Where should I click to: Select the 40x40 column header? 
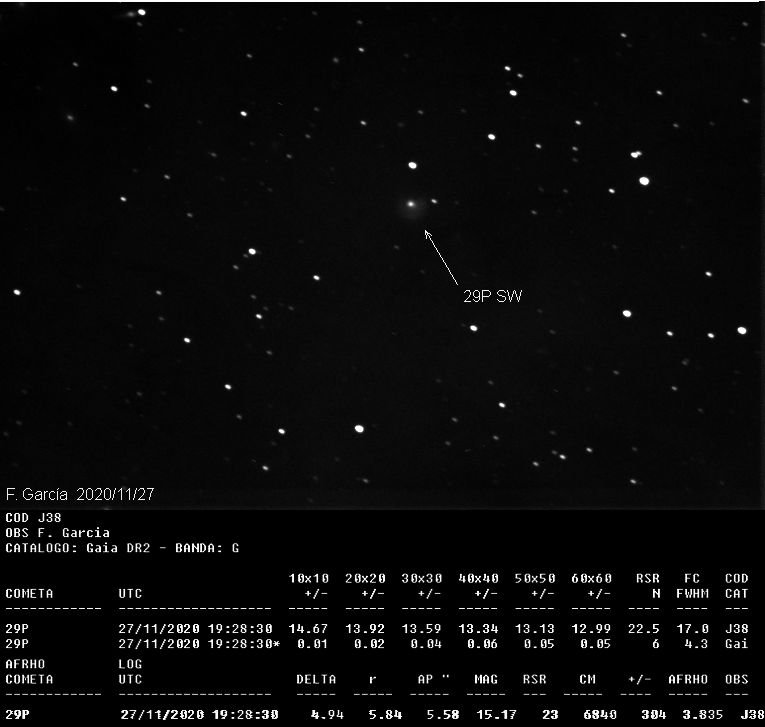(x=479, y=578)
